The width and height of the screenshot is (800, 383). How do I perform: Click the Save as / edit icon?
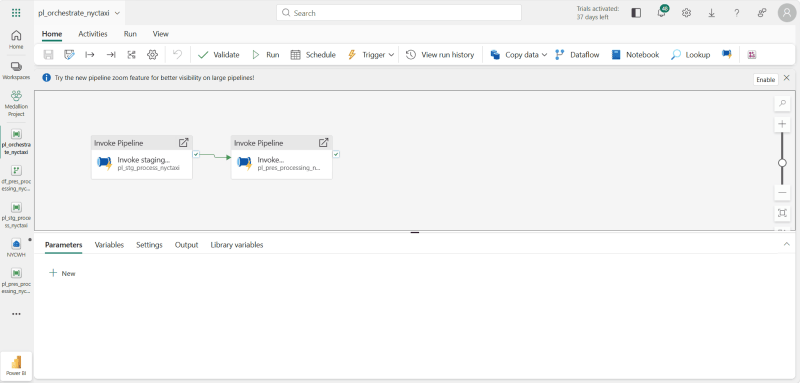tap(69, 55)
